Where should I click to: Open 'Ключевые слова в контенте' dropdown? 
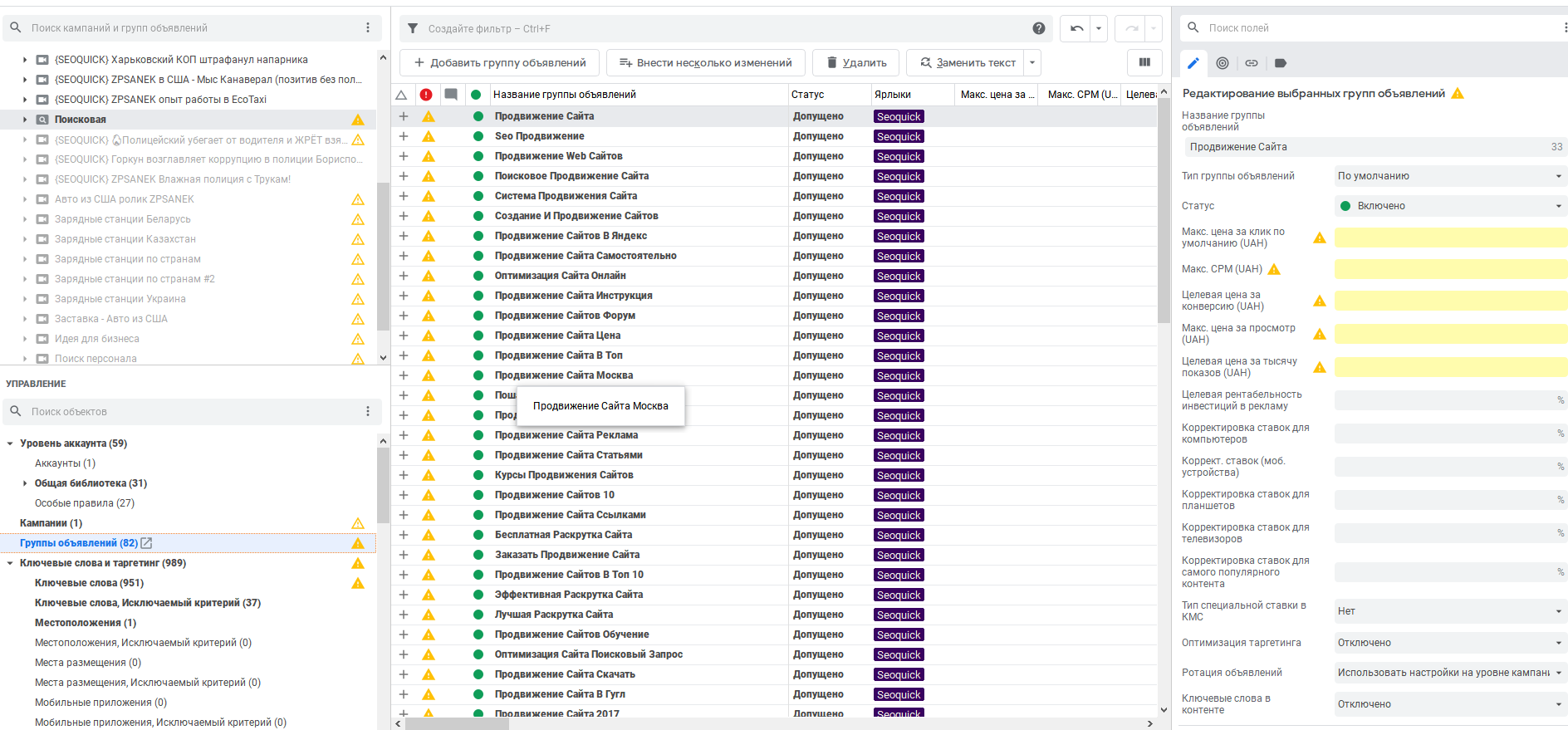click(x=1450, y=704)
